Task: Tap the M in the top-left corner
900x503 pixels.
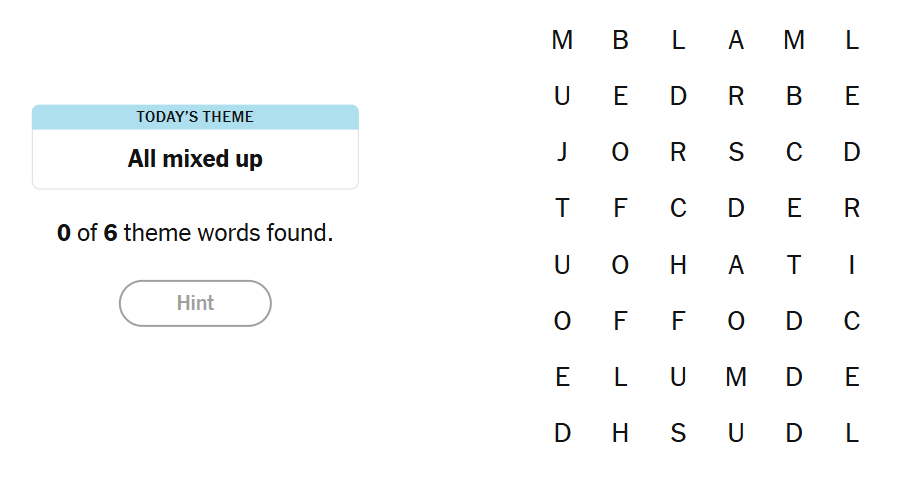Action: [x=562, y=41]
